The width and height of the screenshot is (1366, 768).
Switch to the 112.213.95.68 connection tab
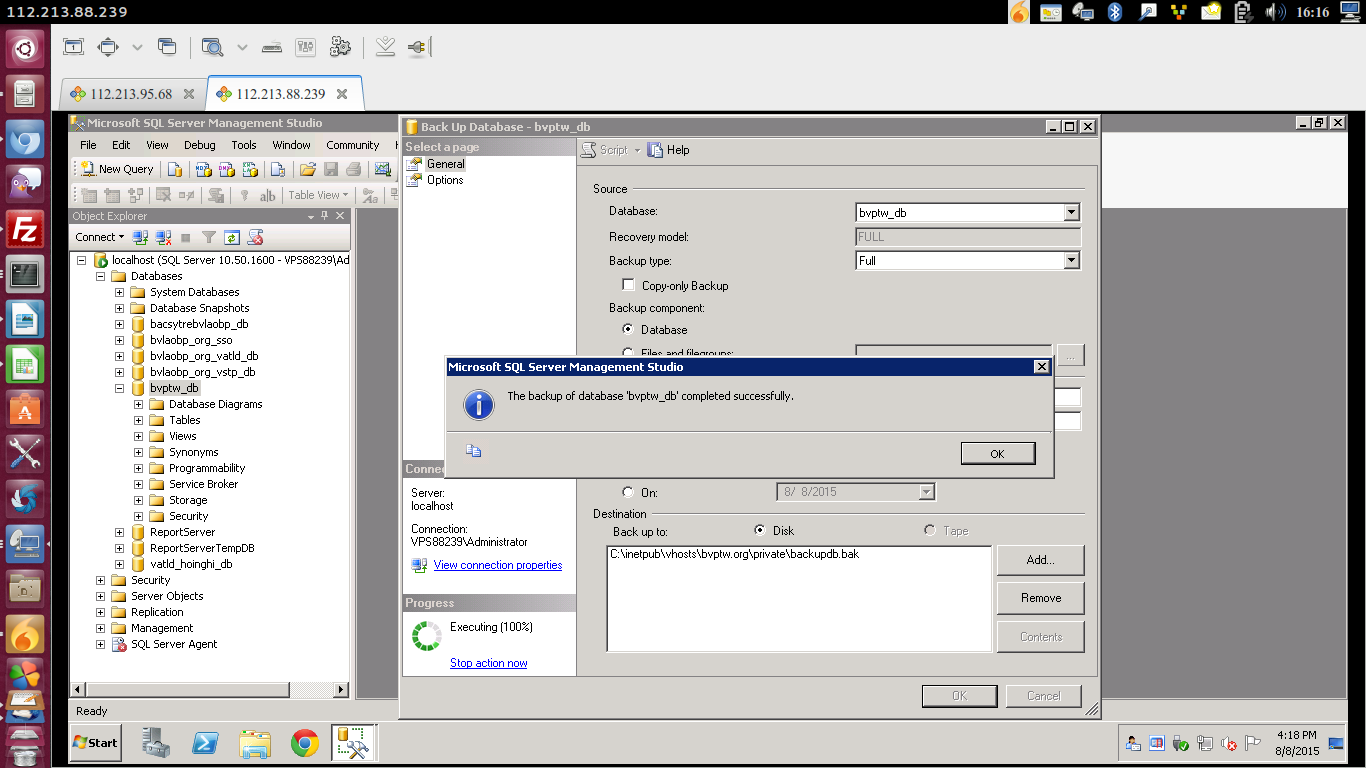[x=131, y=94]
